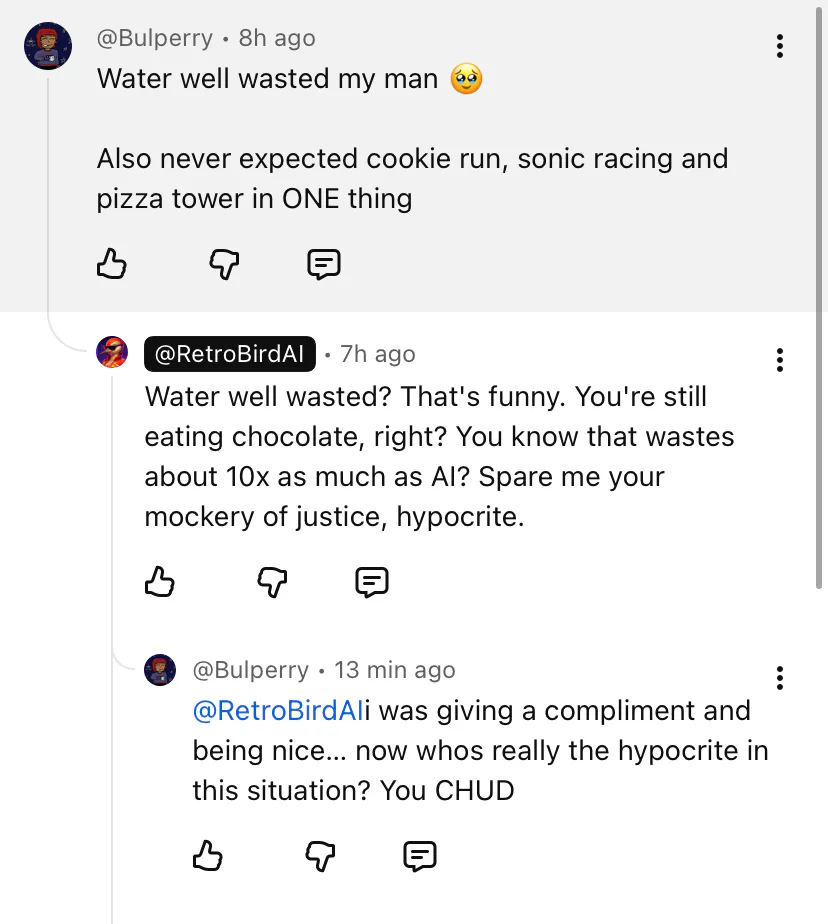The width and height of the screenshot is (828, 924).
Task: Click RetroBirdAI's profile avatar
Action: [x=112, y=353]
